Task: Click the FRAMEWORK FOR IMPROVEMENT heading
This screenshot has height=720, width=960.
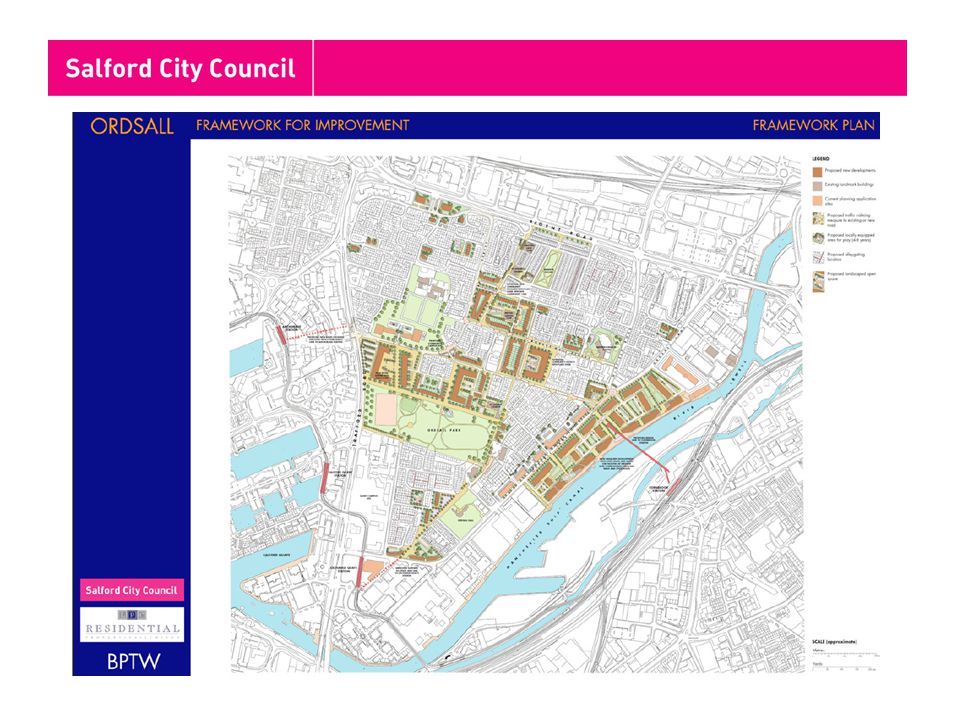Action: 302,126
